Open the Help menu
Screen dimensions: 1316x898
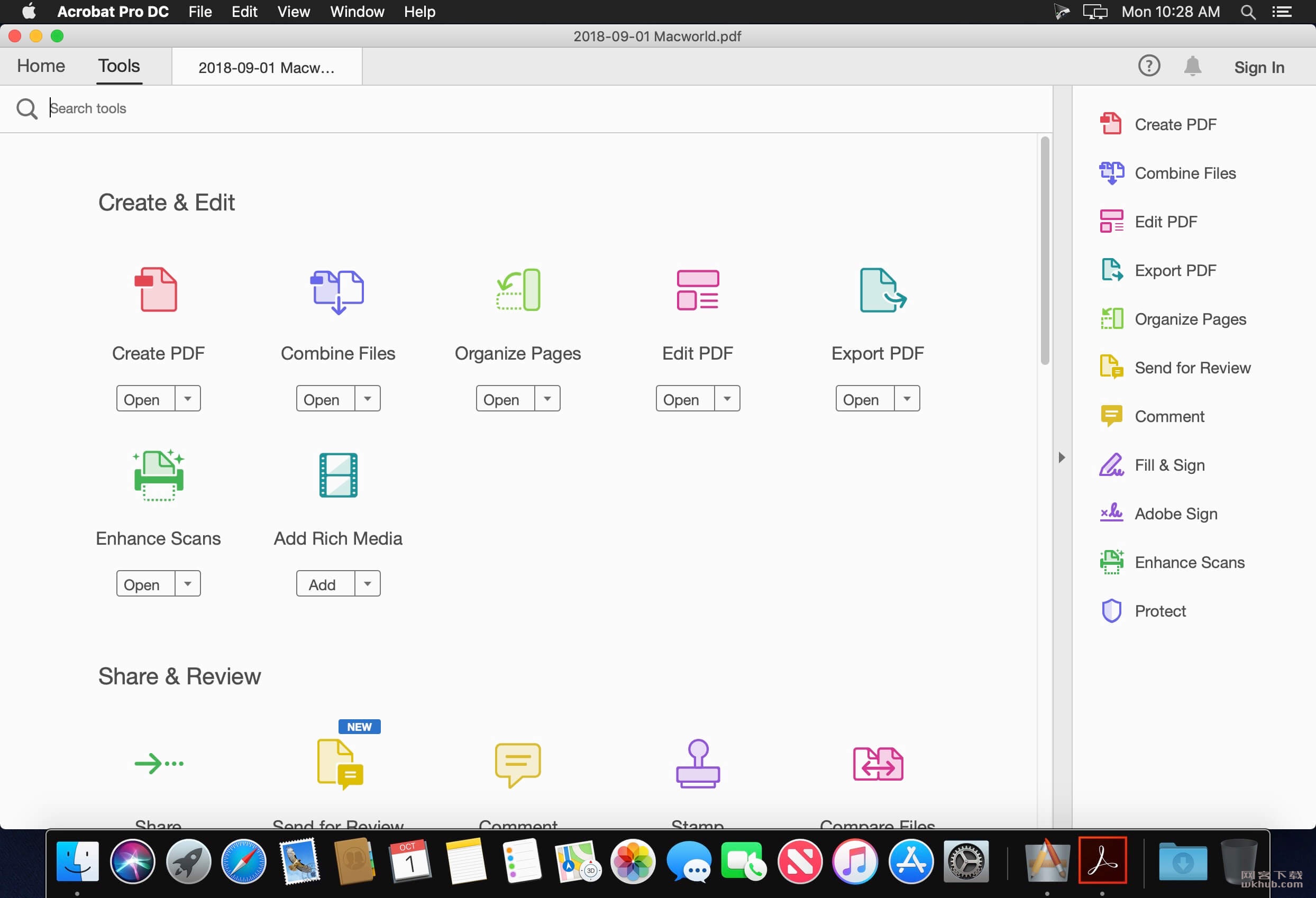click(x=419, y=12)
